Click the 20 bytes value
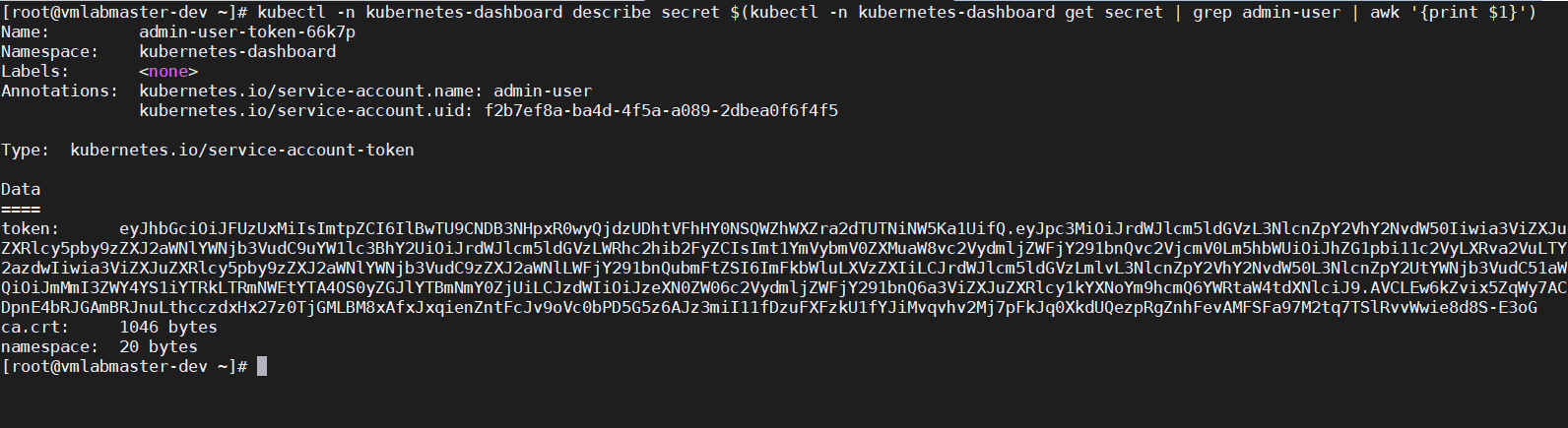Screen dimensions: 1568x428 [159, 346]
